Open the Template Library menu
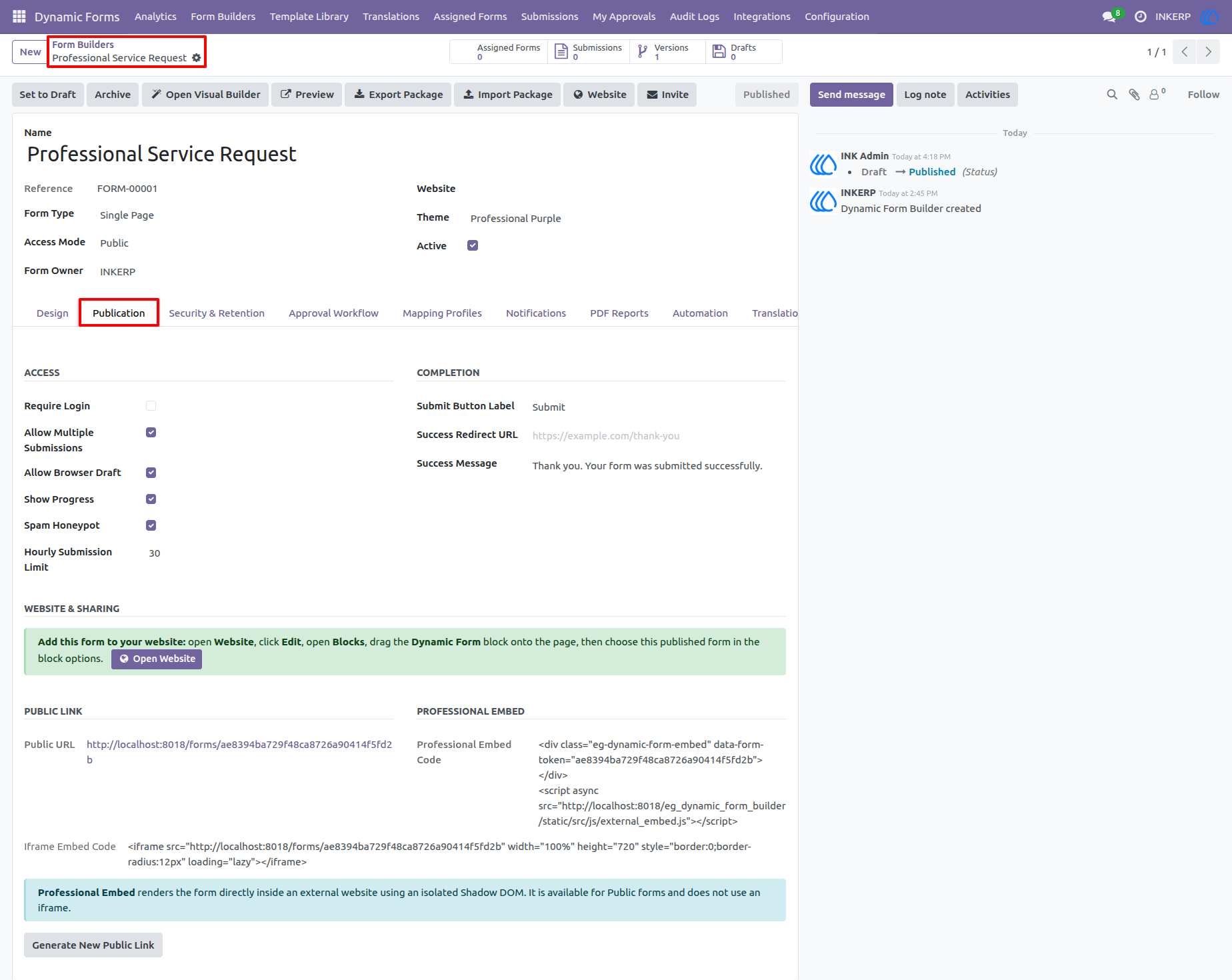Image resolution: width=1232 pixels, height=980 pixels. [309, 17]
